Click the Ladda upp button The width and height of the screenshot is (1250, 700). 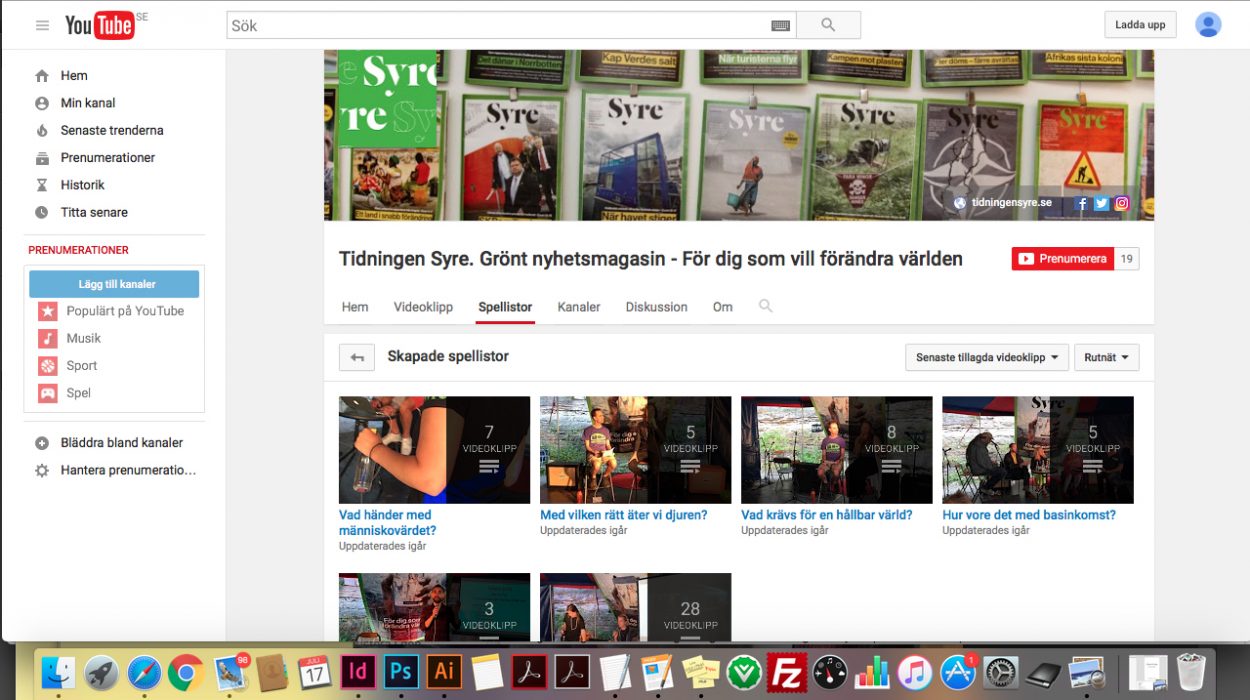pos(1141,25)
